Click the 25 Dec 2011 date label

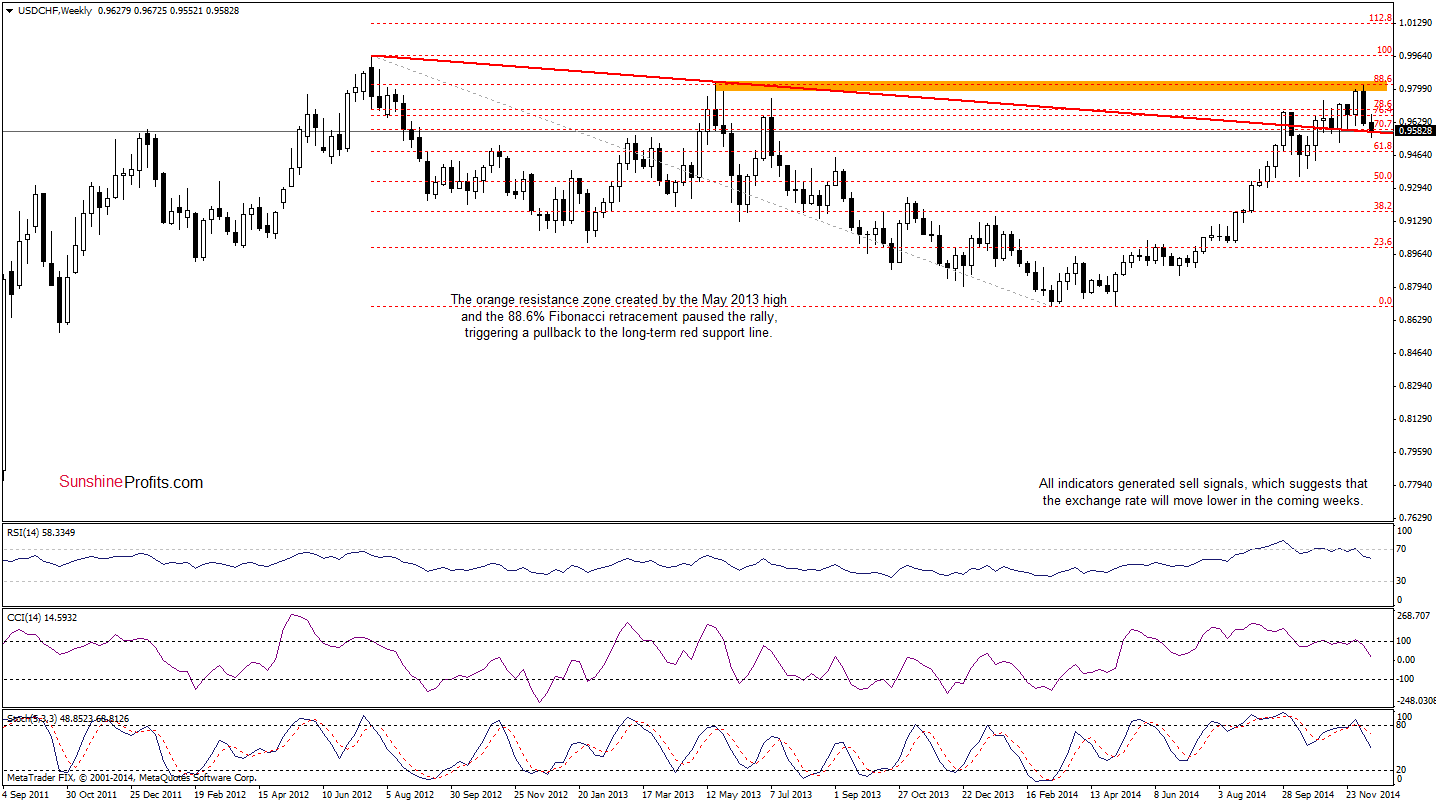154,794
